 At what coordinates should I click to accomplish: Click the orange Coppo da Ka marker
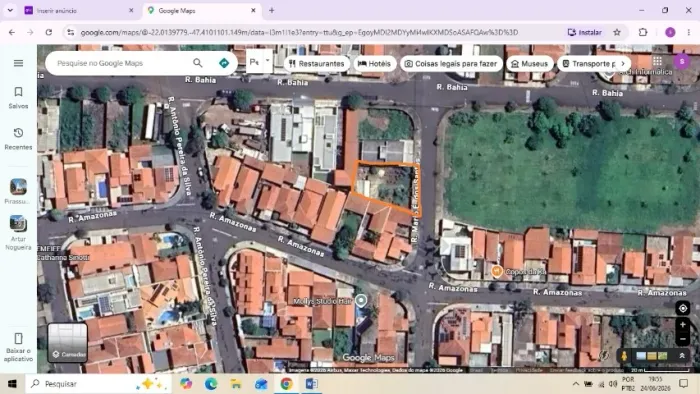coord(496,271)
